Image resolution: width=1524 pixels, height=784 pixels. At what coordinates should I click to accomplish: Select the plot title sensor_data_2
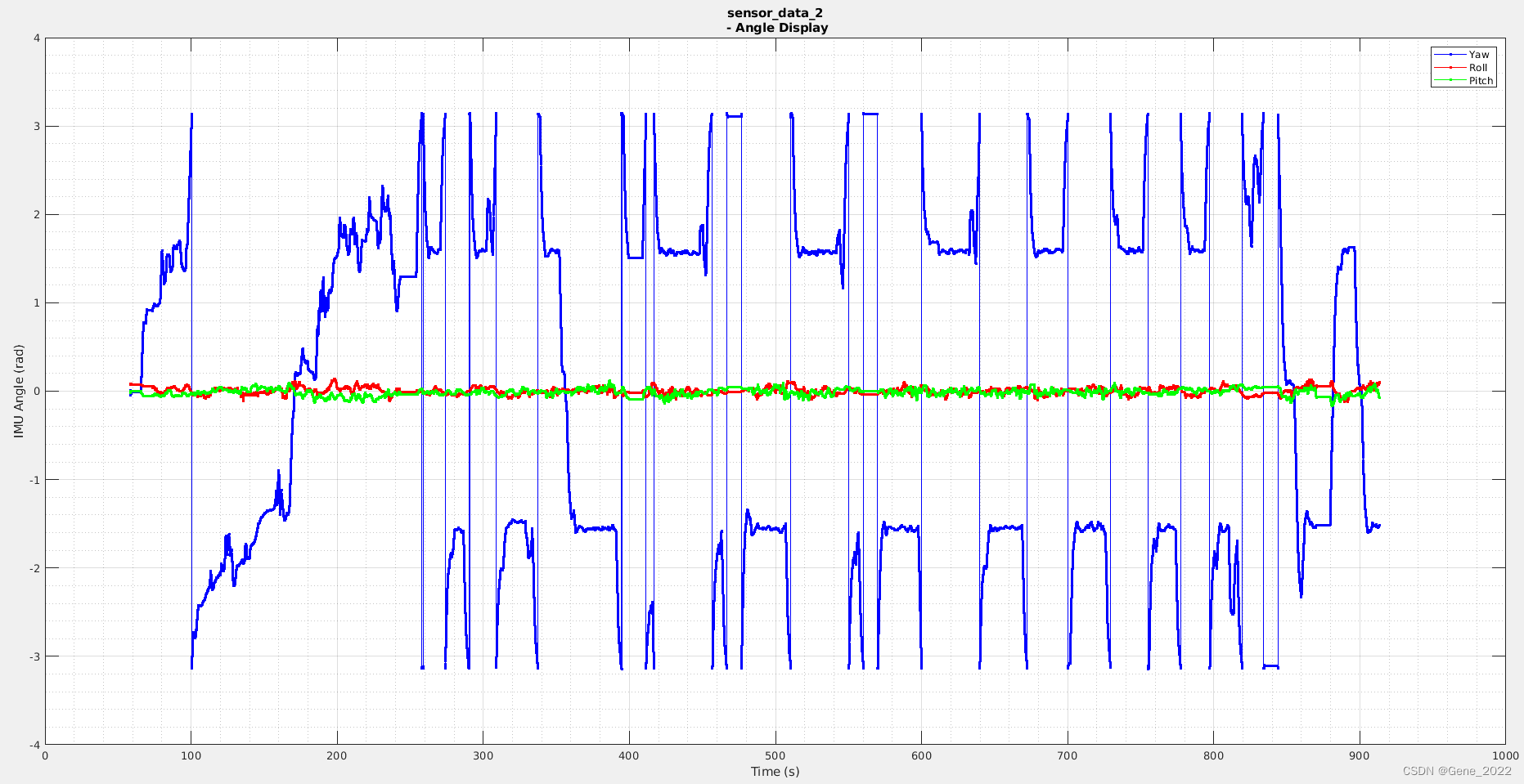[x=775, y=13]
